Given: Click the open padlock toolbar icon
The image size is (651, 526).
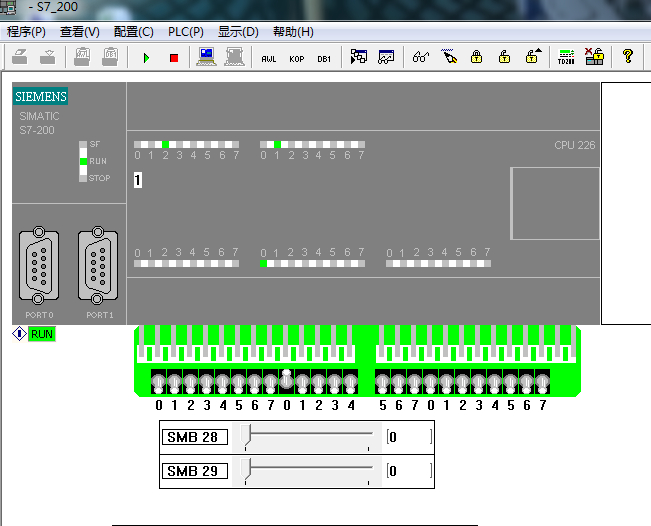Looking at the screenshot, I should (504, 56).
